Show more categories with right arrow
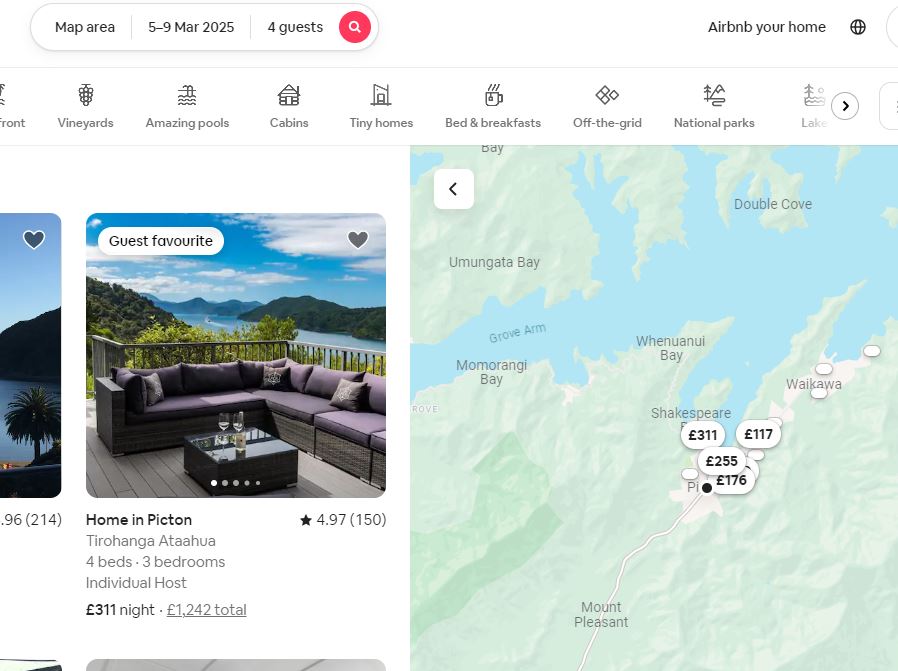This screenshot has height=671, width=898. (845, 106)
